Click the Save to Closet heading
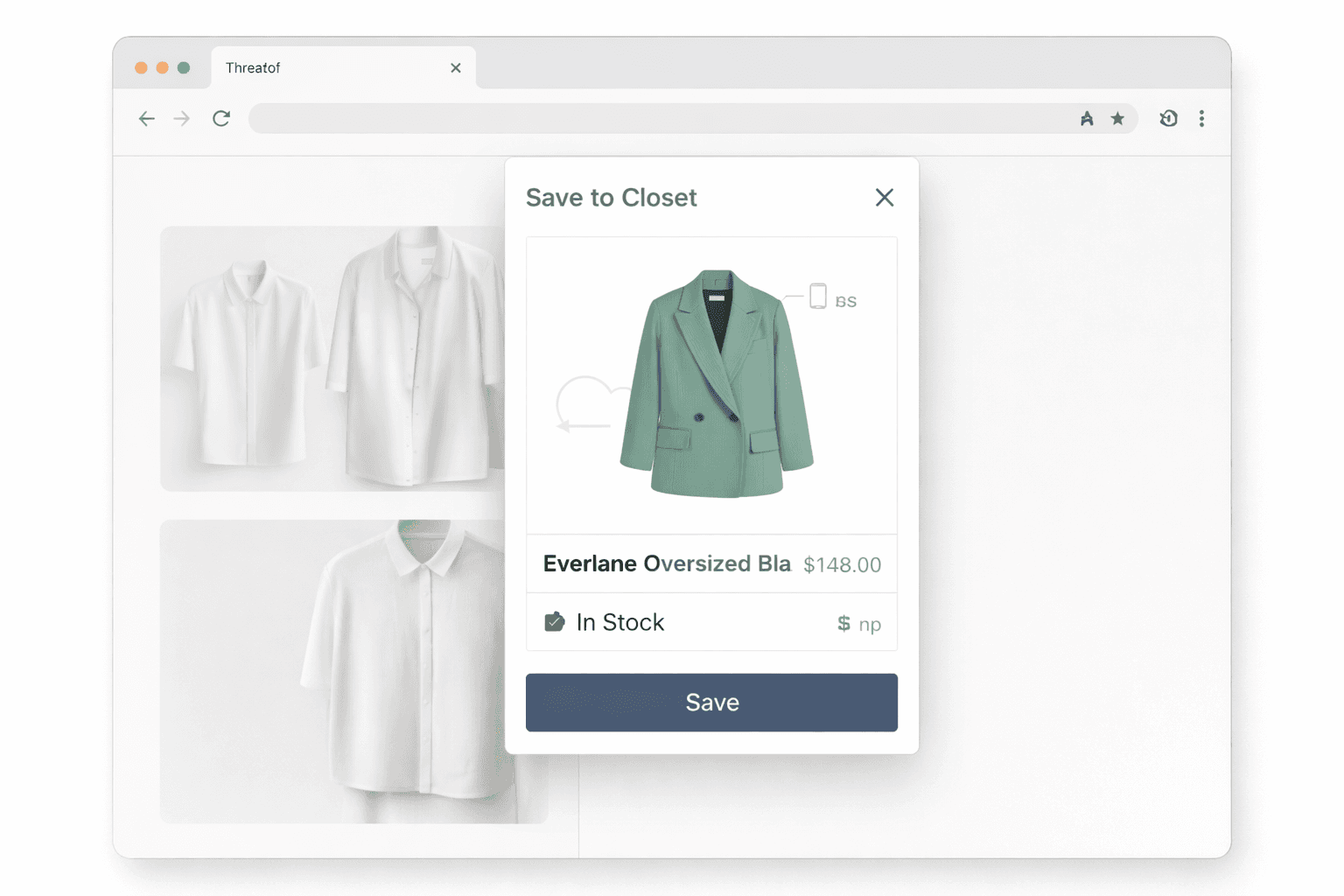Viewport: 1344px width, 896px height. click(611, 198)
